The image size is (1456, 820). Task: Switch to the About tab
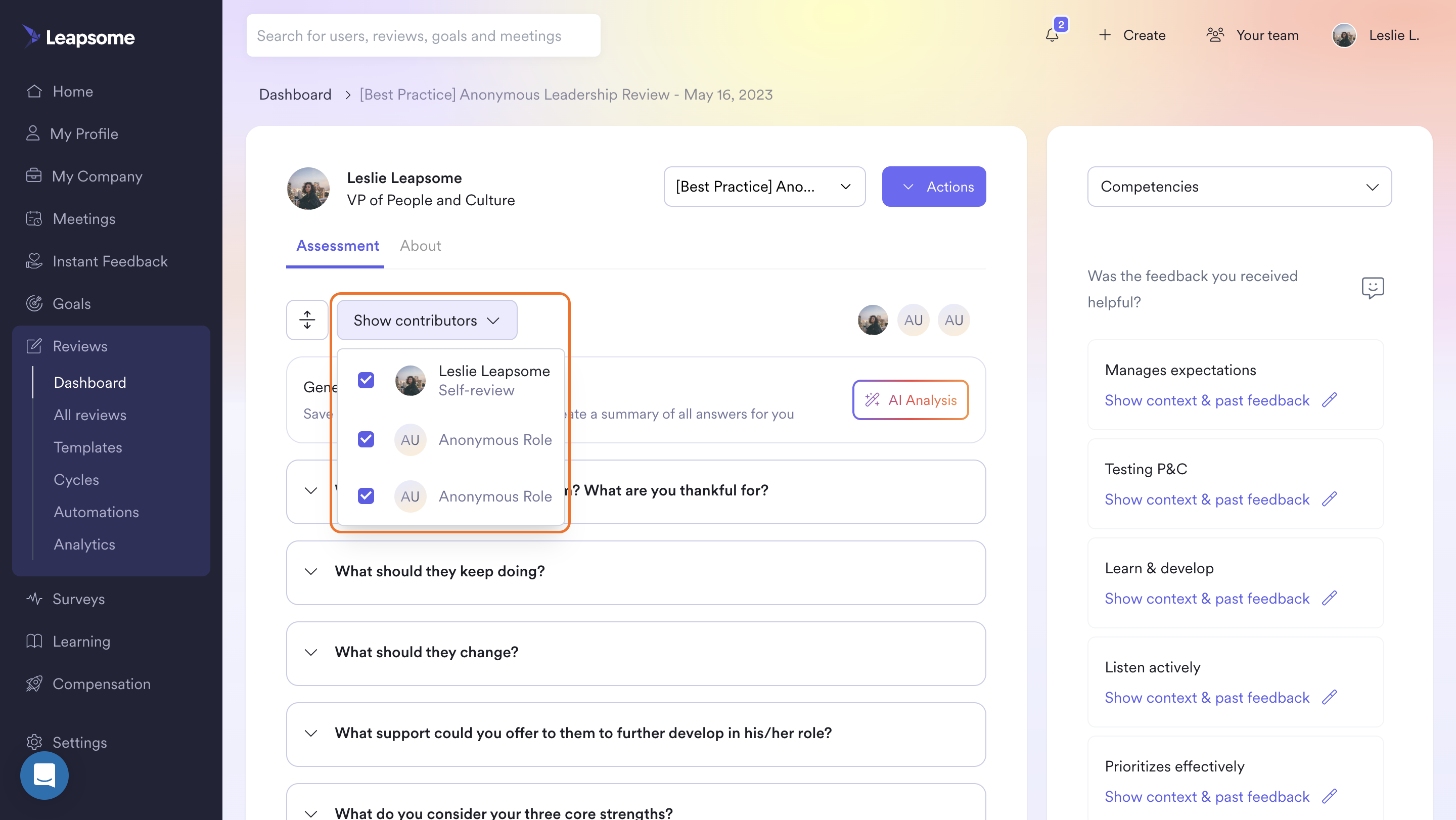[x=421, y=246]
